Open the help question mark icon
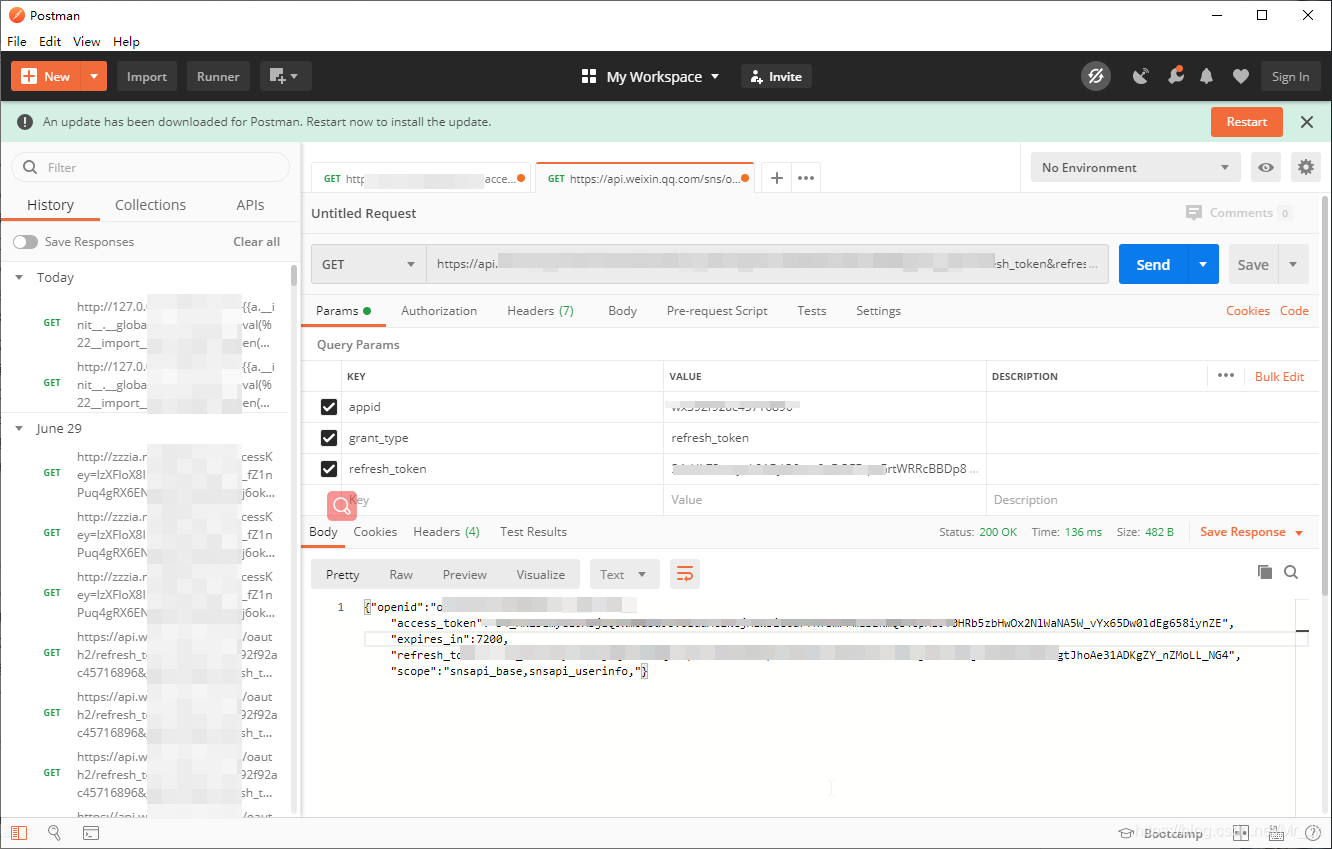 coord(1312,833)
